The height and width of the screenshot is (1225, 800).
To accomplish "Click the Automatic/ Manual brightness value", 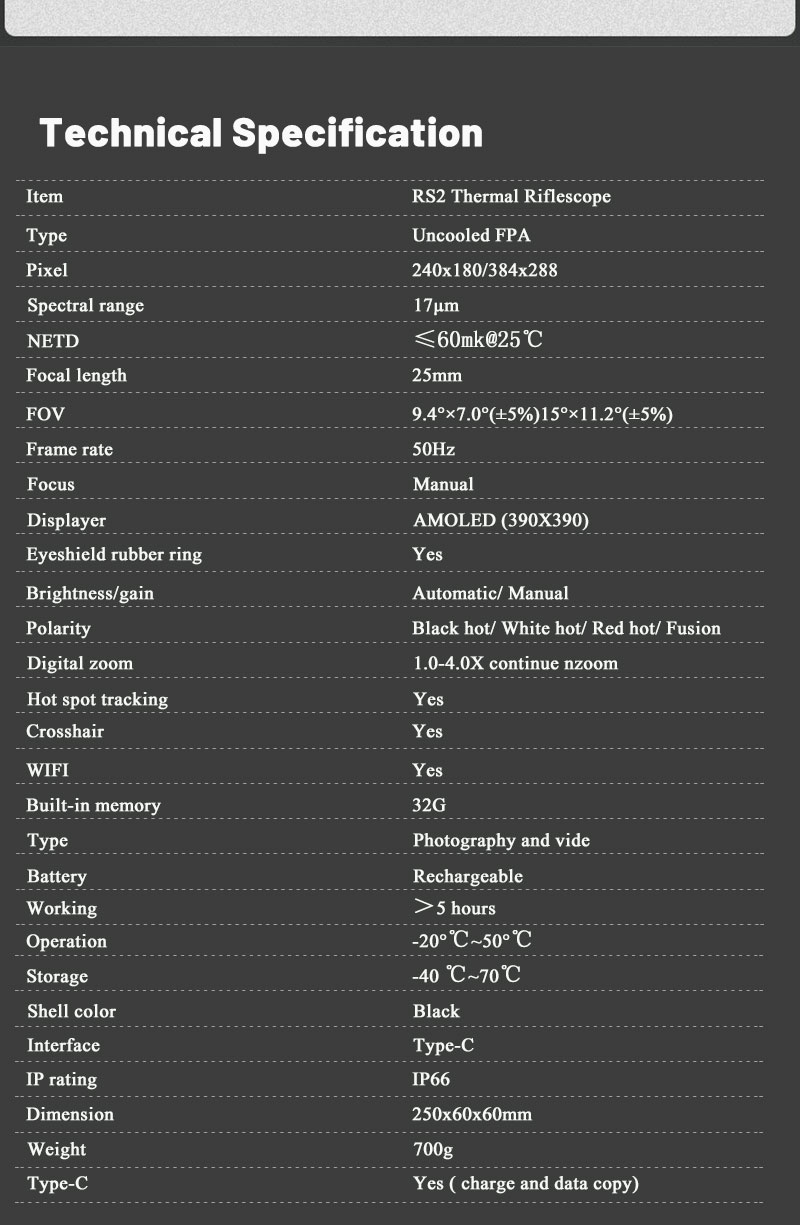I will tap(490, 593).
